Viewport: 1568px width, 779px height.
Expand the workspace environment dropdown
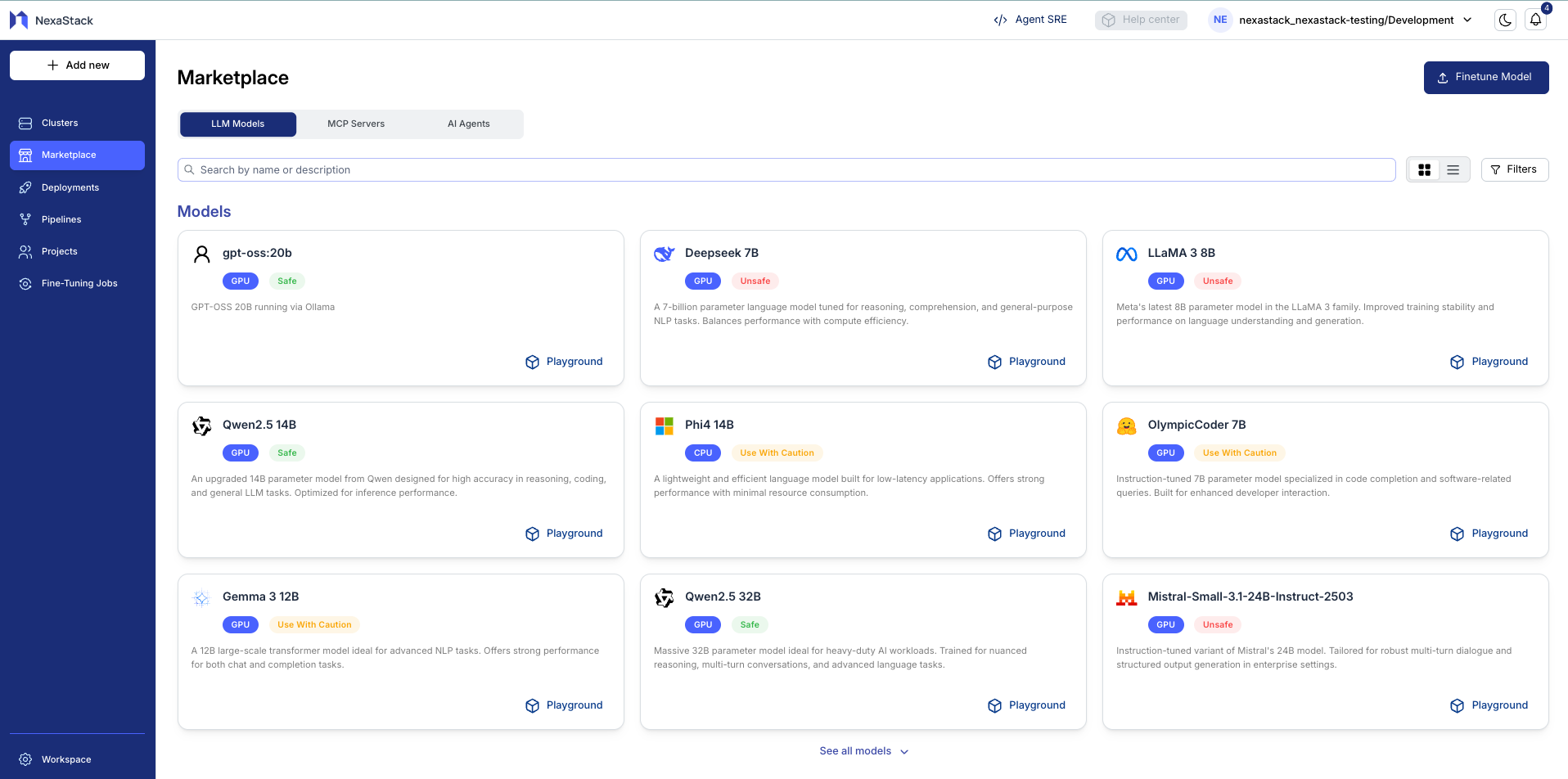point(1467,20)
